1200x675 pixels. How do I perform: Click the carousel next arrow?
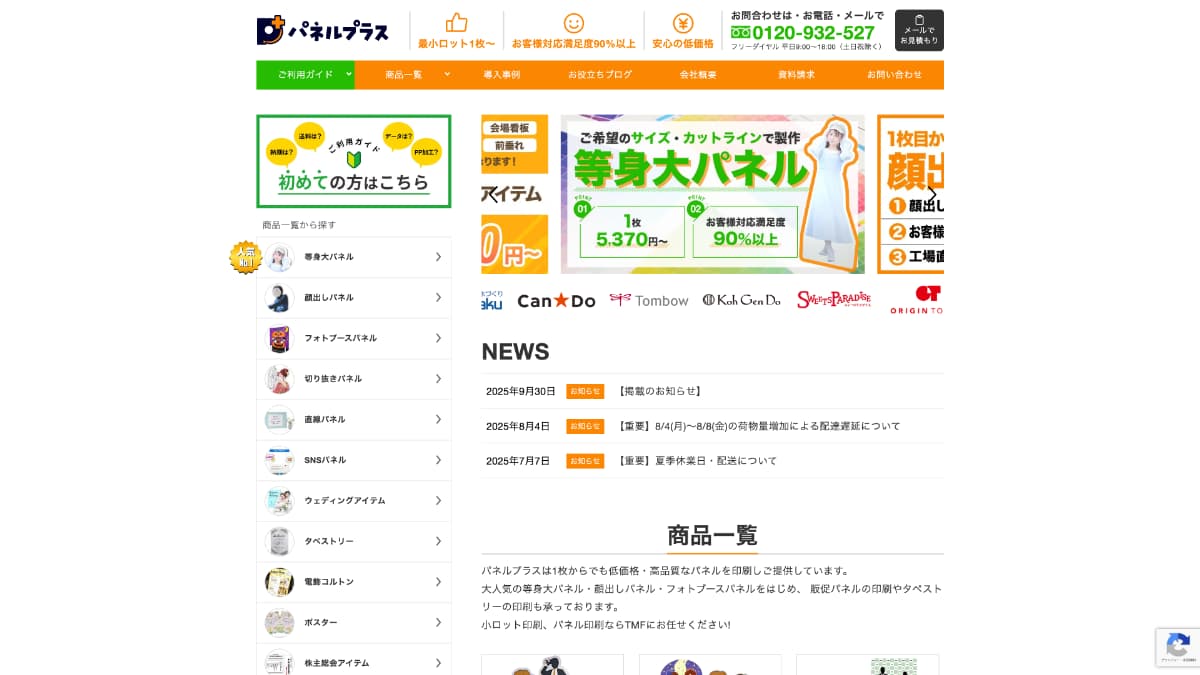click(x=931, y=193)
